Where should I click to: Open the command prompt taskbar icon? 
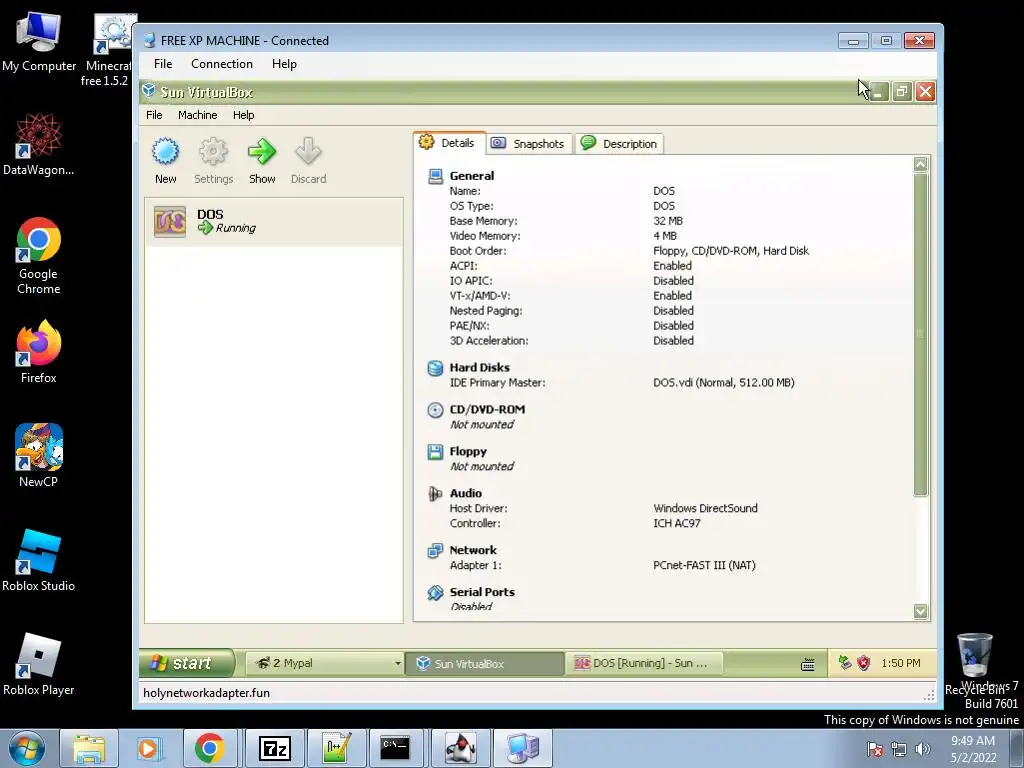pyautogui.click(x=395, y=748)
